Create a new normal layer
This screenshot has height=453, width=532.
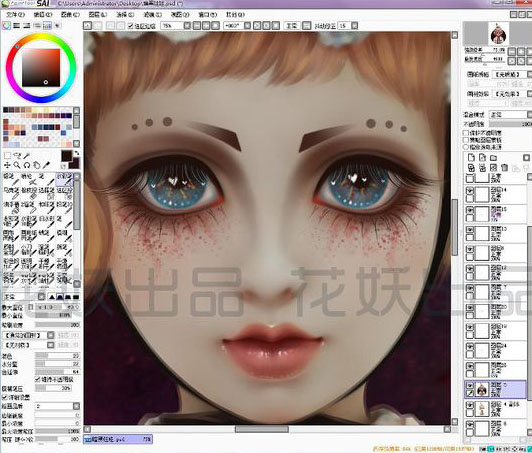point(471,157)
